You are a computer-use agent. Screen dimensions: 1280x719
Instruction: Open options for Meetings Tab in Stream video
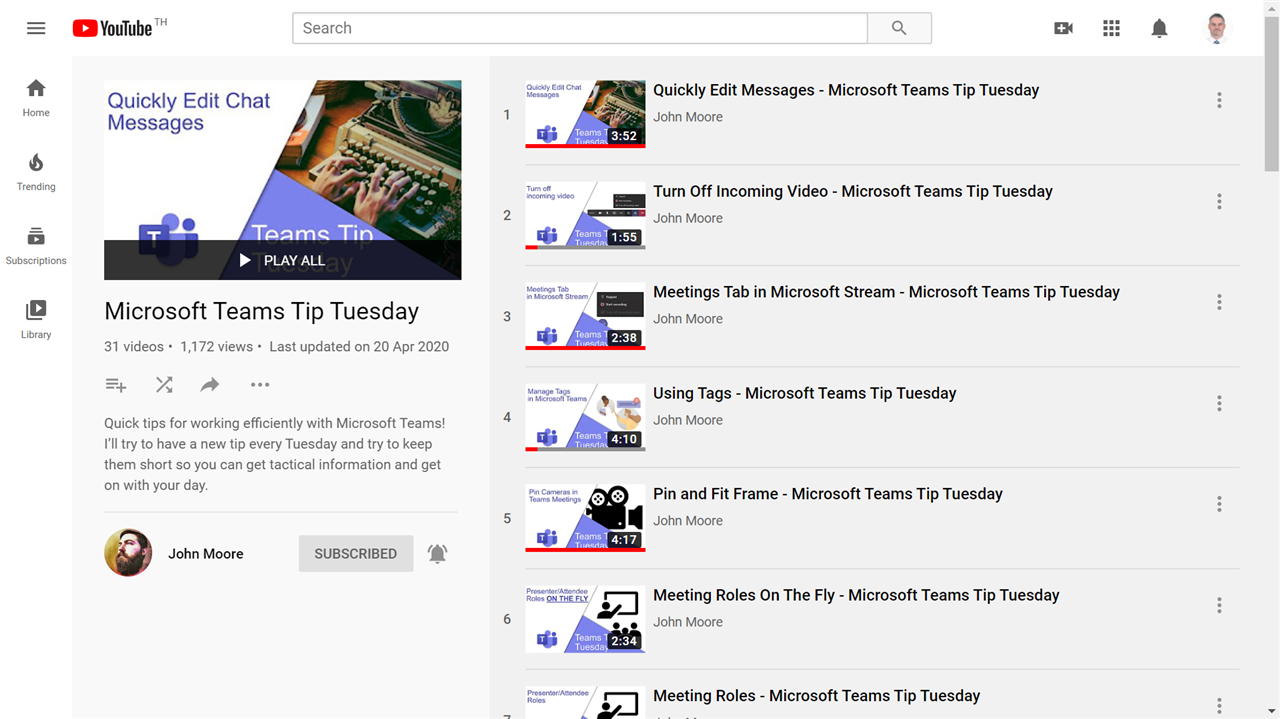click(x=1219, y=302)
